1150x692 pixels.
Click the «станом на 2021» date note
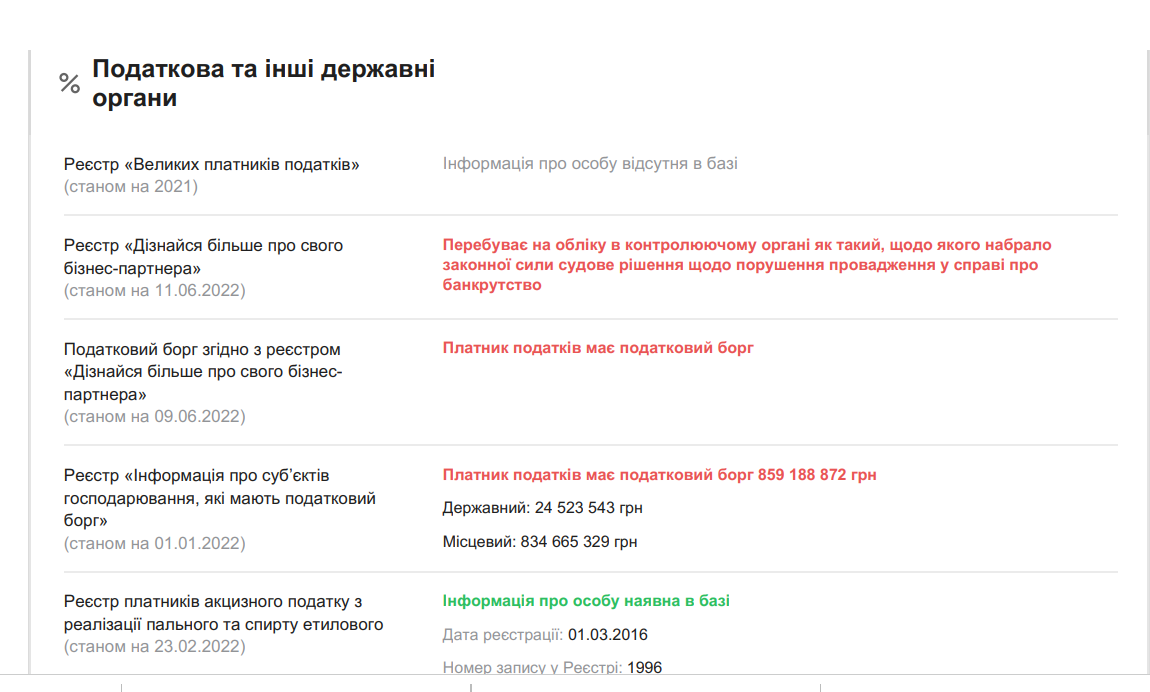tap(131, 186)
